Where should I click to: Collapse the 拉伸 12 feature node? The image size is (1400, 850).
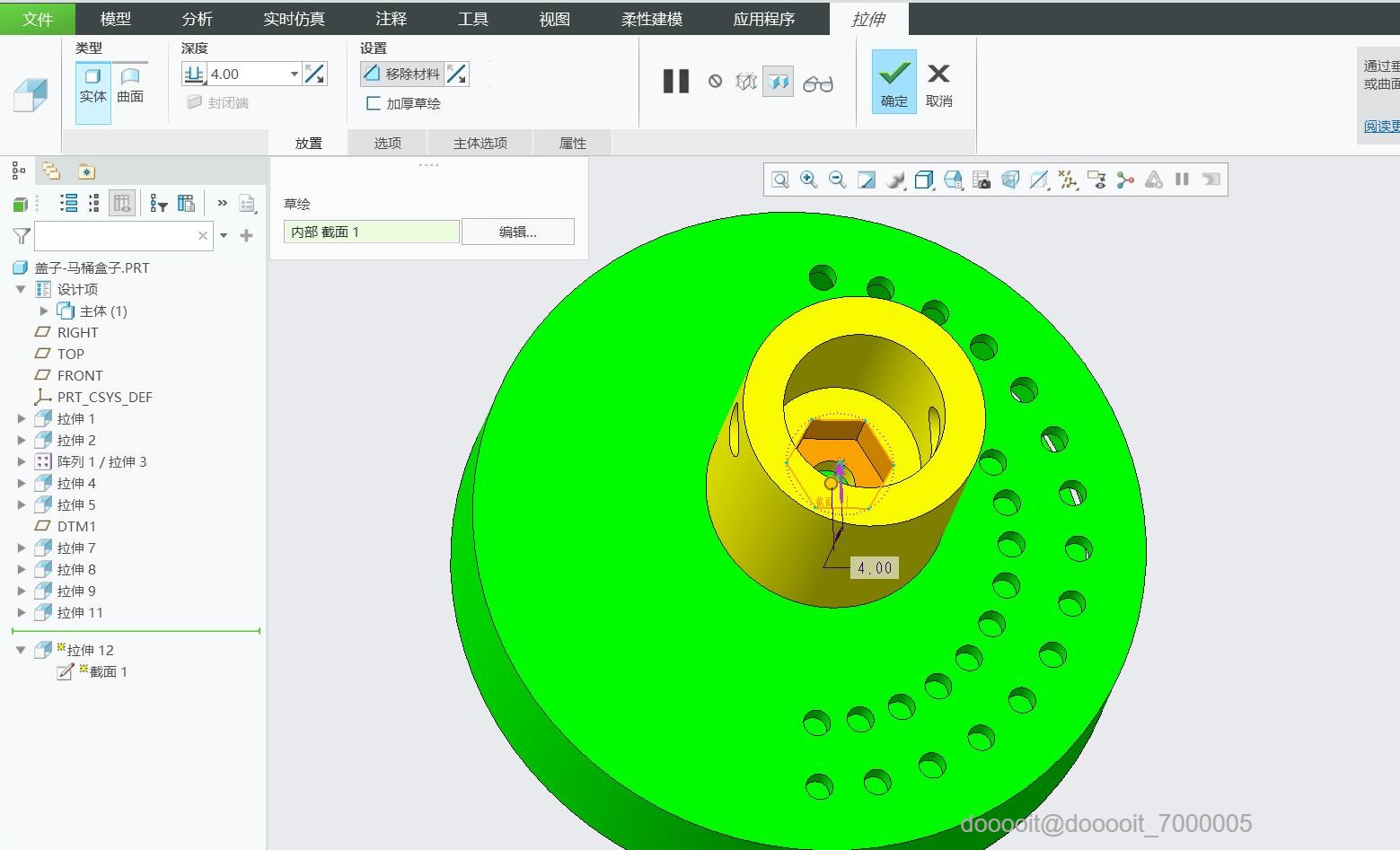[x=22, y=650]
